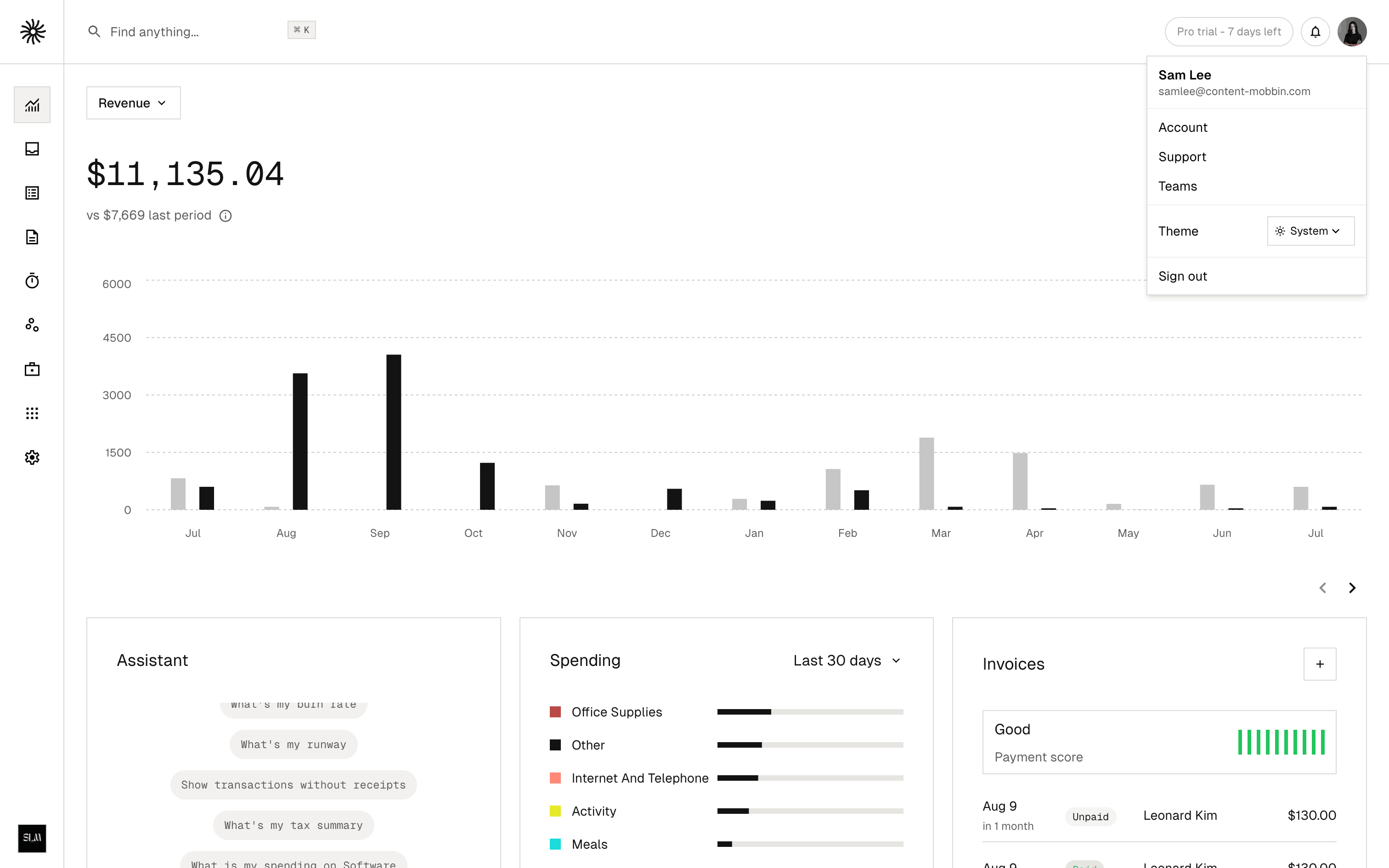The height and width of the screenshot is (868, 1389).
Task: Open the apps grid icon in sidebar
Action: [x=32, y=413]
